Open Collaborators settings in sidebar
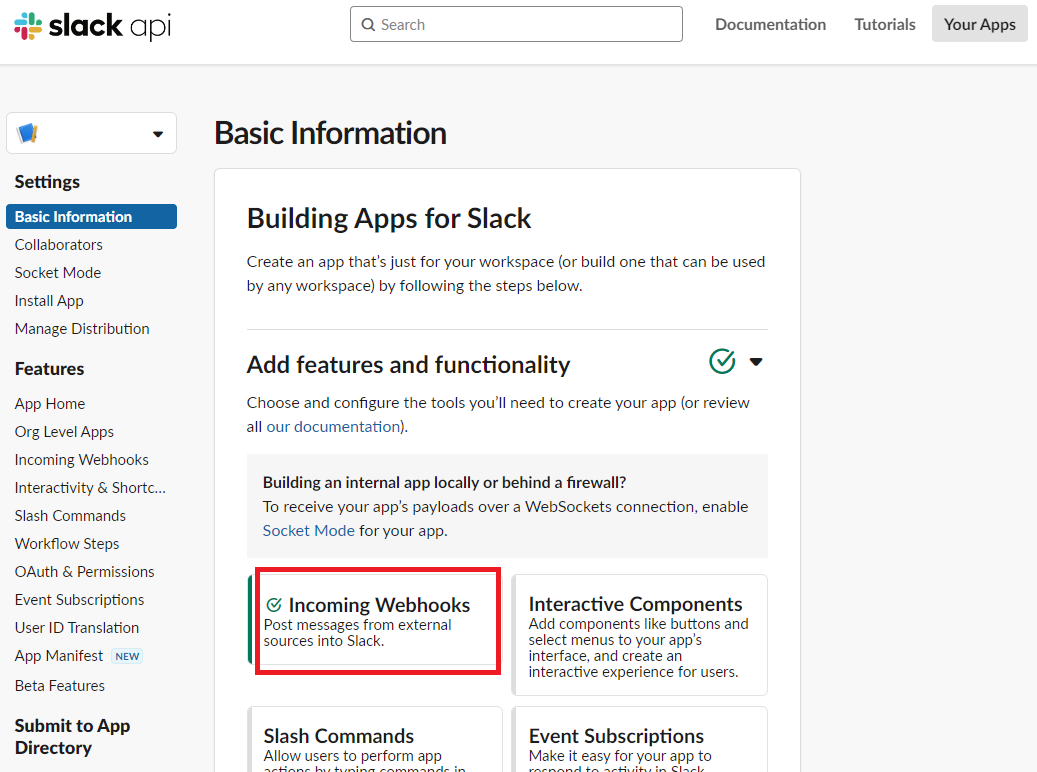The image size is (1037, 772). (58, 245)
